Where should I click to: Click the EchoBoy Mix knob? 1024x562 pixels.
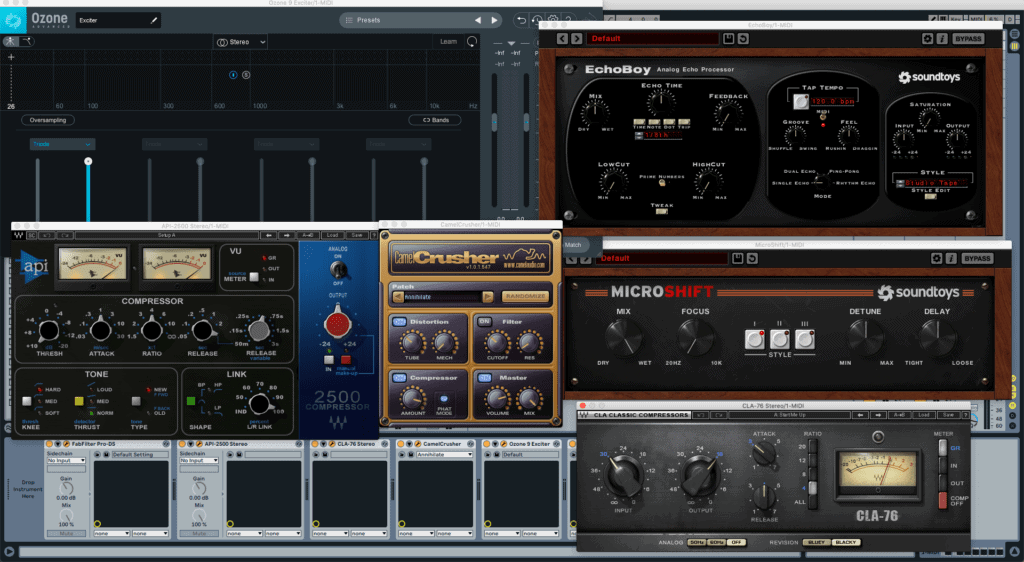(594, 114)
